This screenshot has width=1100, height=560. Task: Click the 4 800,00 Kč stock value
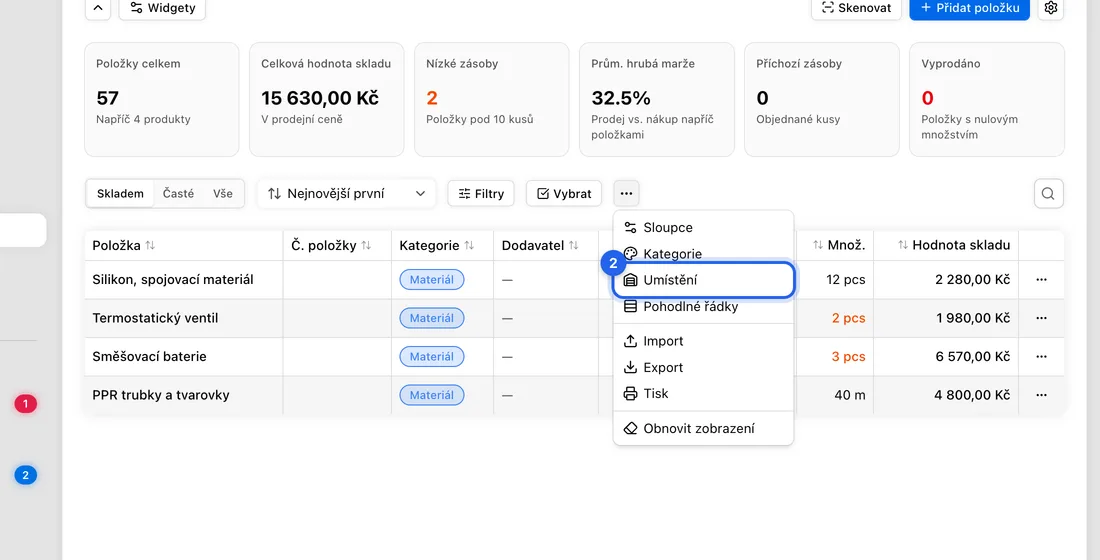pos(972,395)
